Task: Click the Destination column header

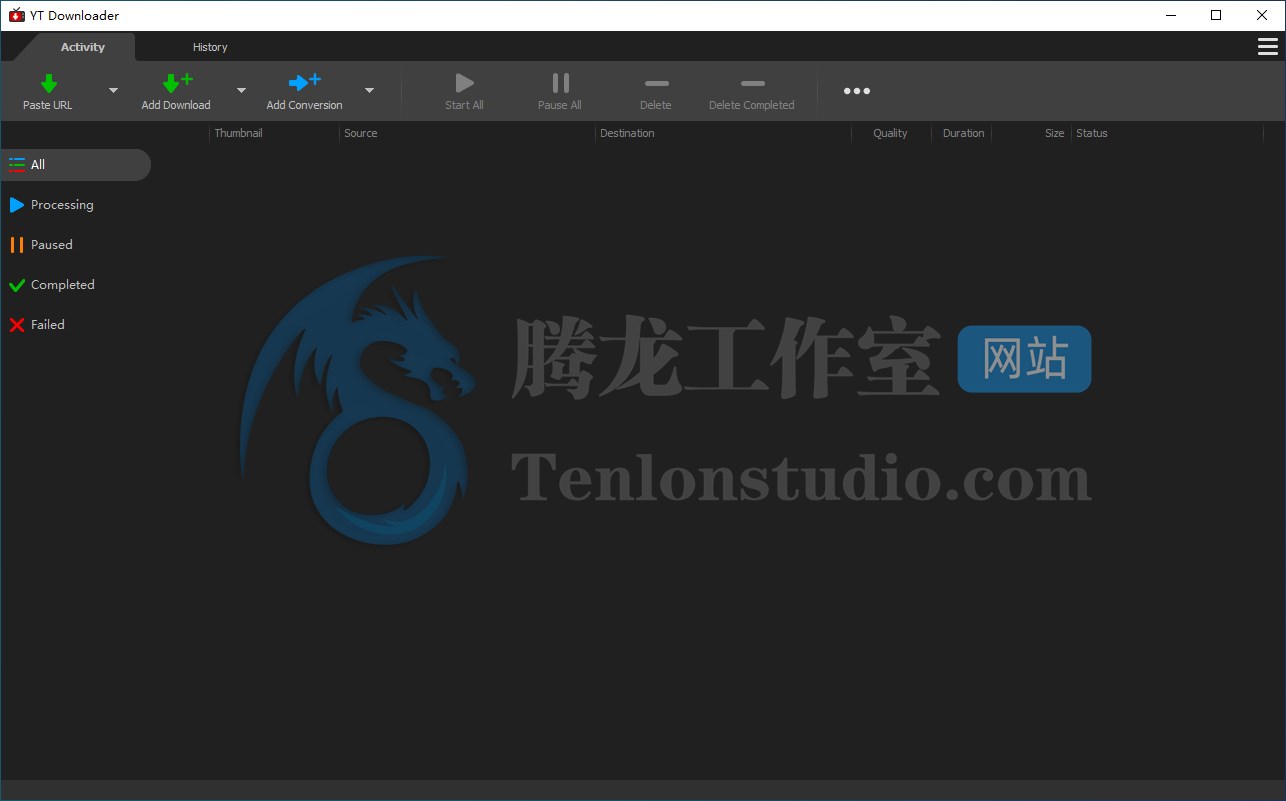Action: (x=723, y=133)
